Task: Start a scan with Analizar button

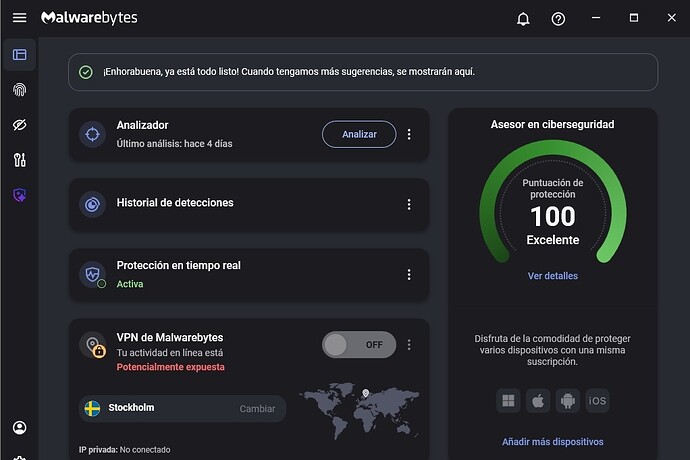Action: coord(359,134)
